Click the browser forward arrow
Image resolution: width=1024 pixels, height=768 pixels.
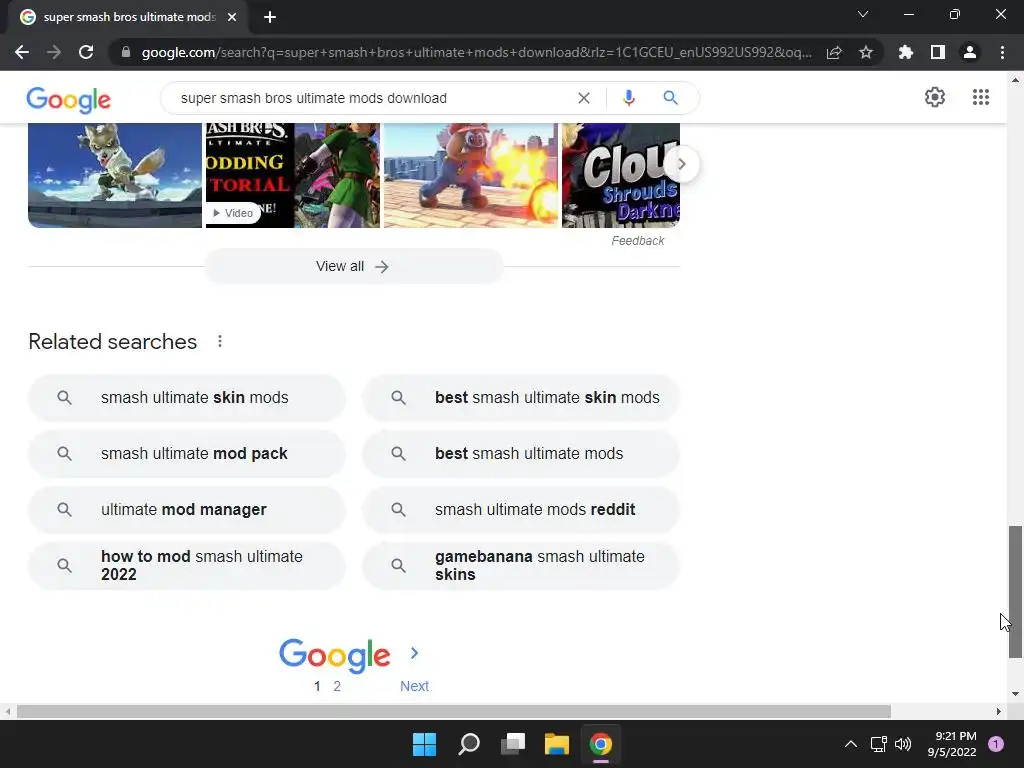tap(54, 52)
